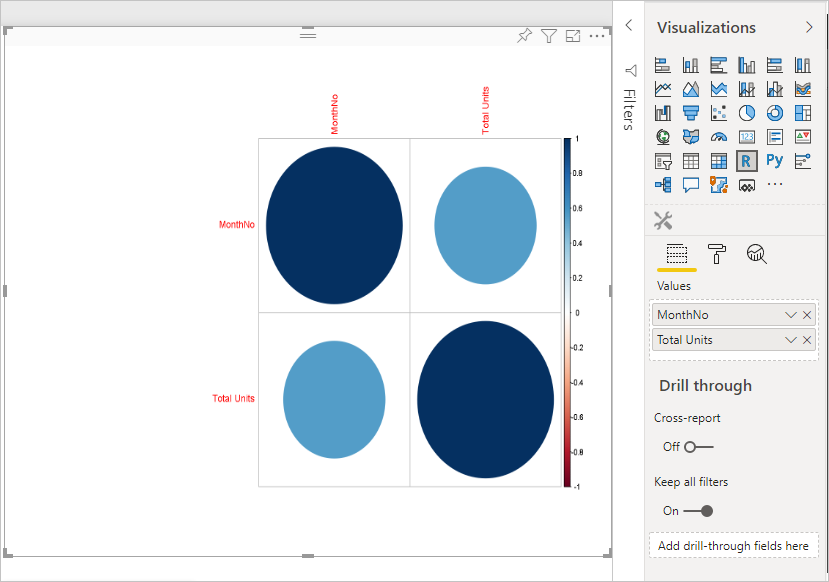Image resolution: width=829 pixels, height=582 pixels.
Task: Select the treemap visualization icon
Action: 802,112
